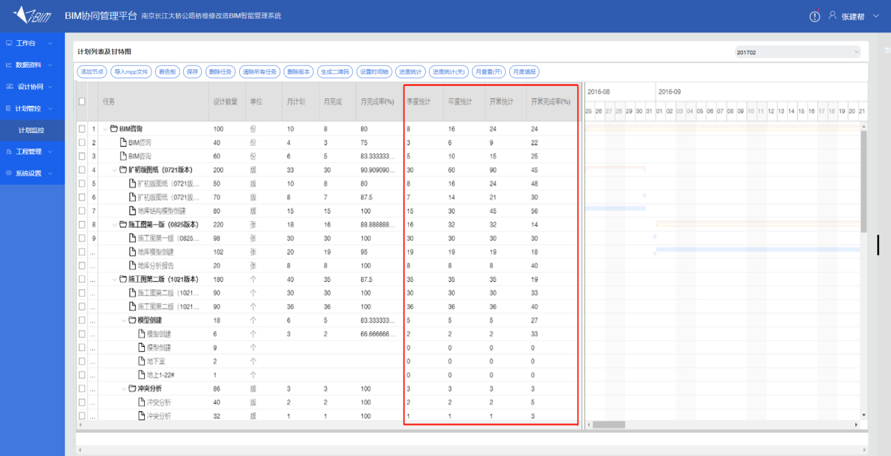This screenshot has width=891, height=456.
Task: Click the monitor icon next to 工作台
Action: [9, 43]
